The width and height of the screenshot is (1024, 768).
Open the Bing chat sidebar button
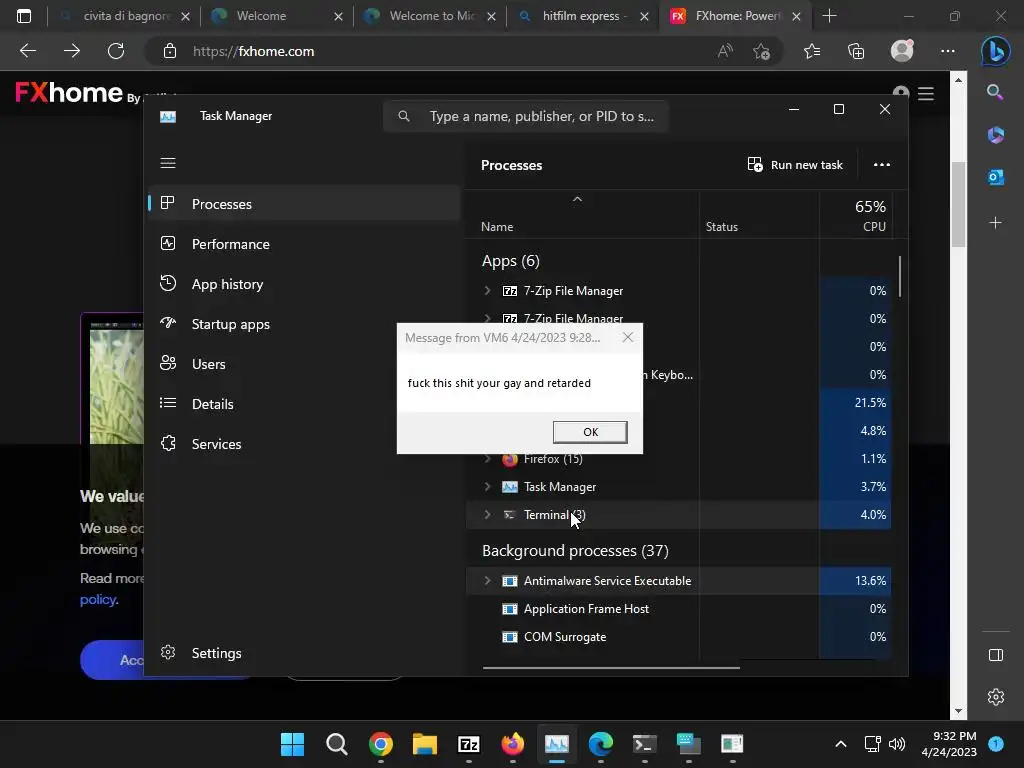995,51
